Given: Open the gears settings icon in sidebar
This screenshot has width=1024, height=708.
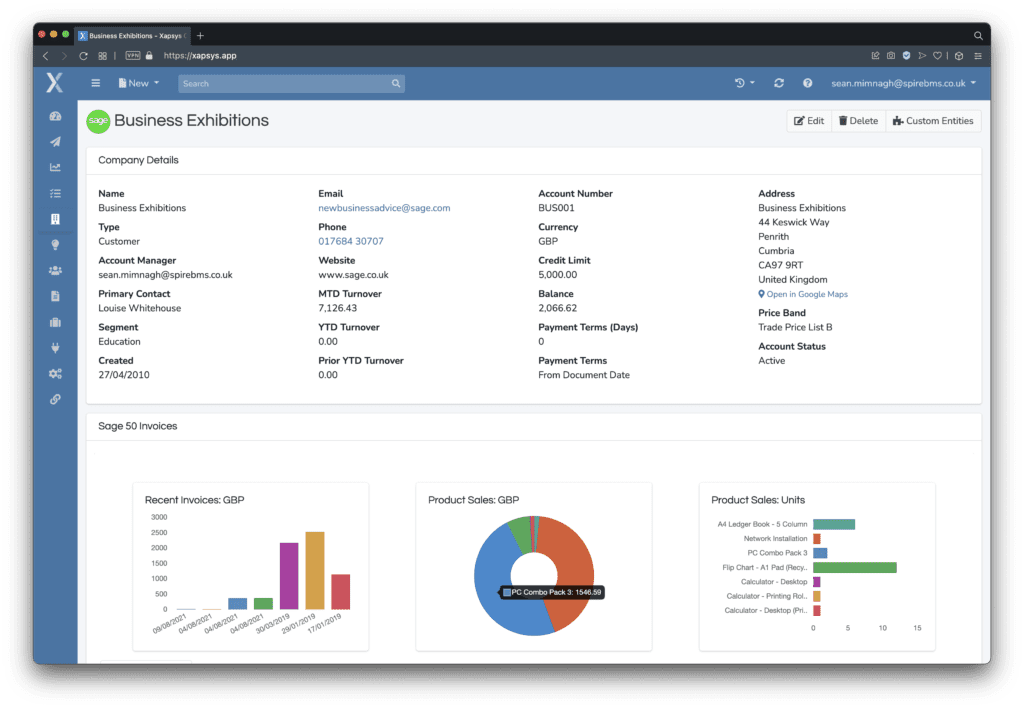Looking at the screenshot, I should (56, 374).
